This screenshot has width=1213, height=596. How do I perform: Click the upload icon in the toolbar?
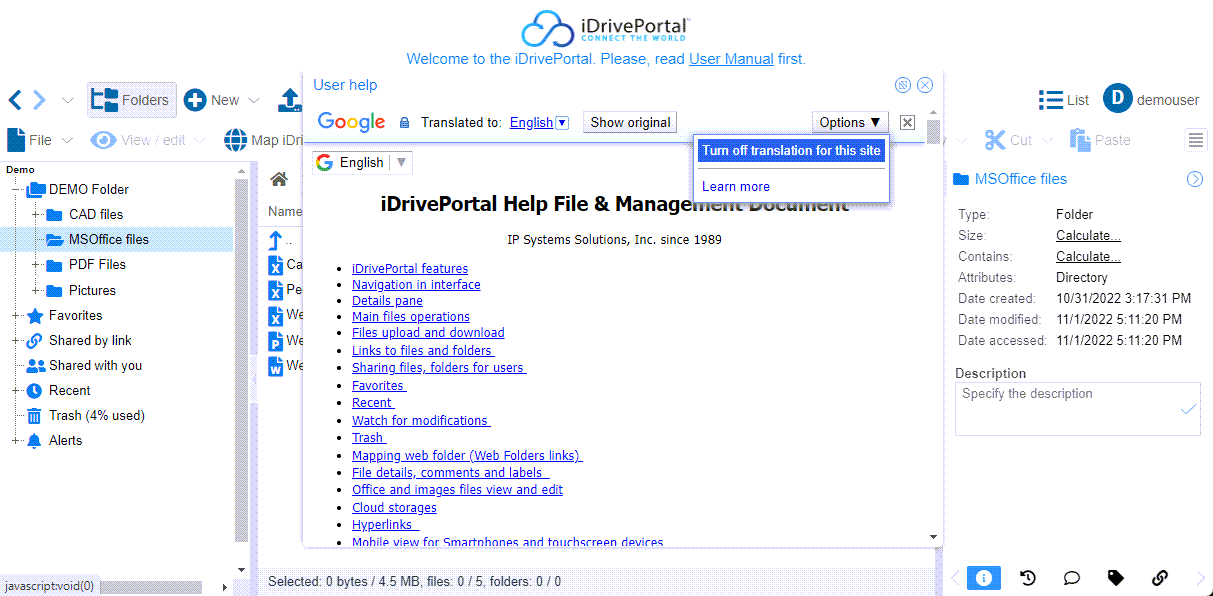tap(289, 100)
